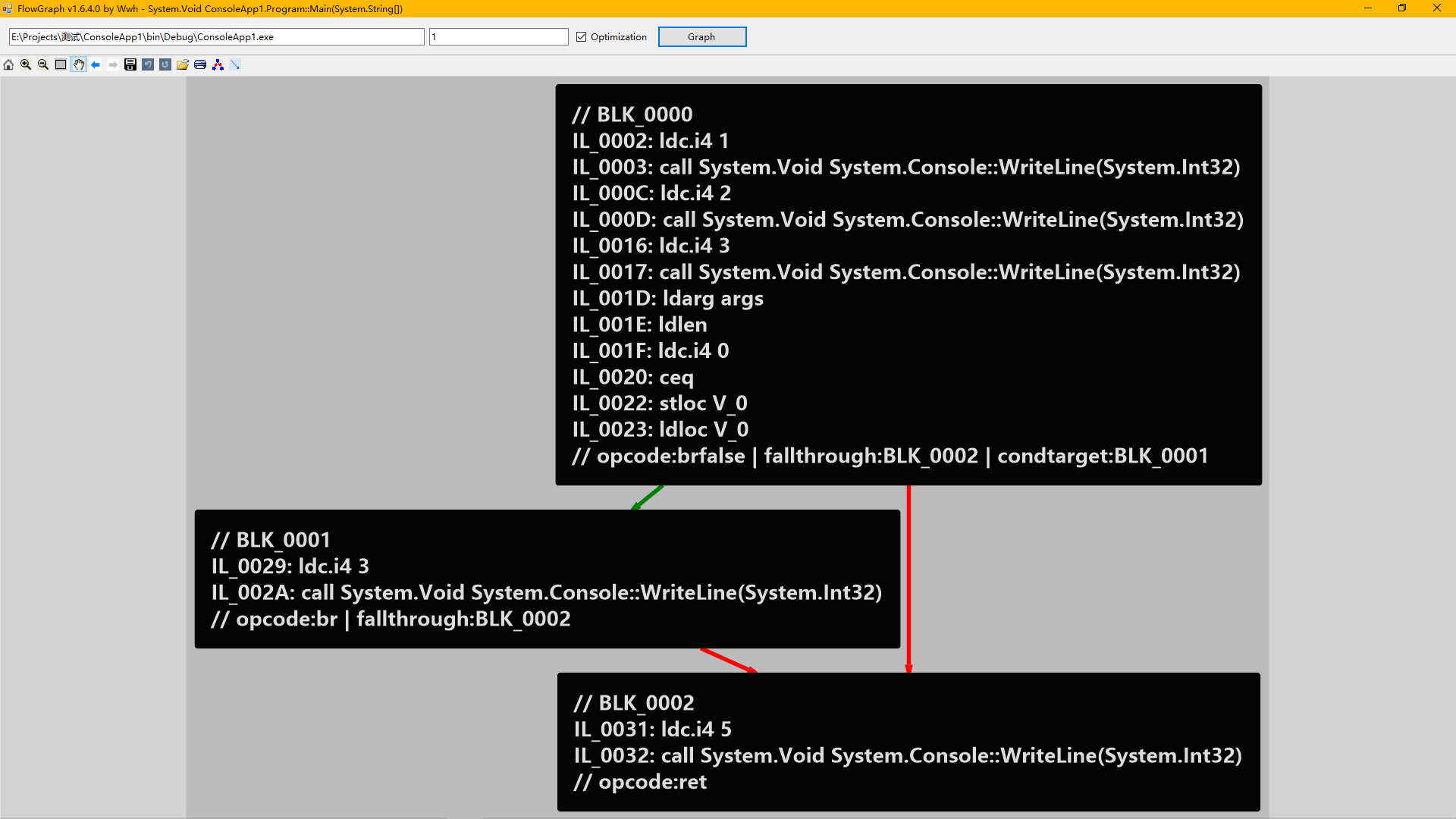Click the graph layout settings icon
Screen dimensions: 1456x819
pyautogui.click(x=218, y=64)
